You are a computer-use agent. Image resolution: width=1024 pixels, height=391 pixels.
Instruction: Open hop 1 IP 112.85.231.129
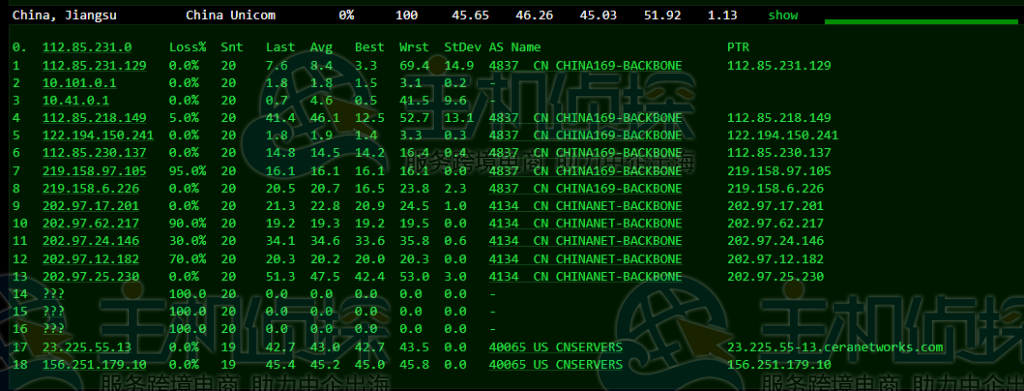[x=95, y=65]
